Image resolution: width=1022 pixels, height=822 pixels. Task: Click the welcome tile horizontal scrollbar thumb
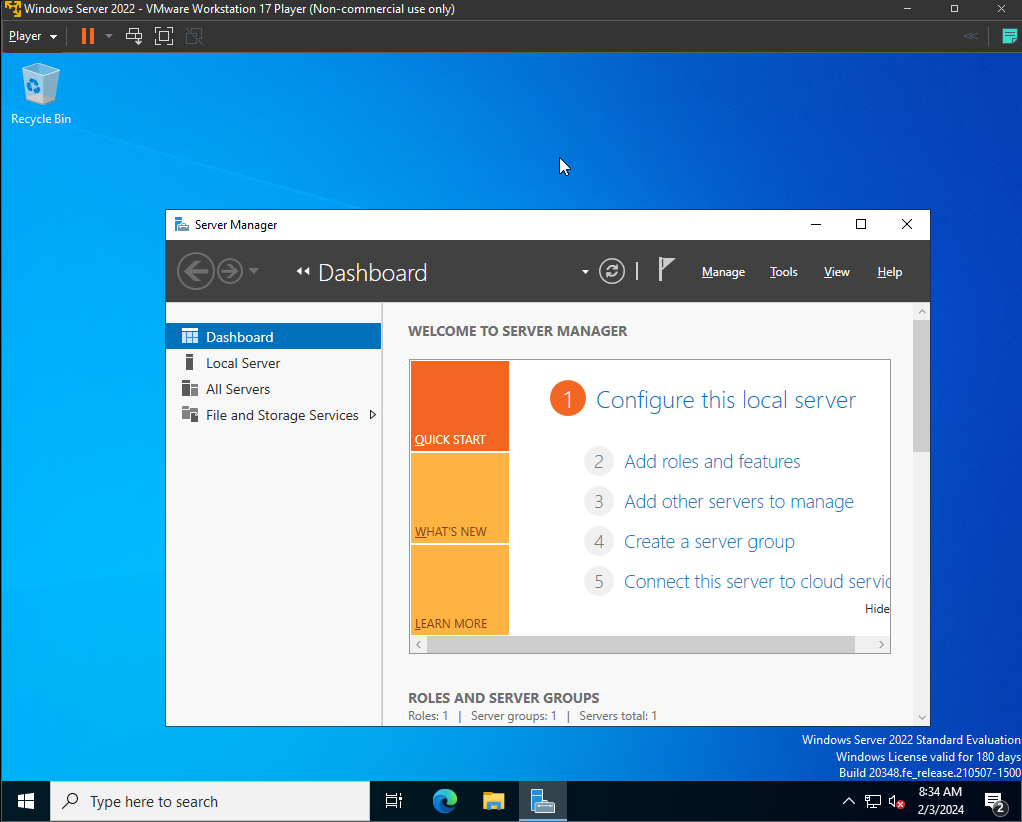(641, 644)
